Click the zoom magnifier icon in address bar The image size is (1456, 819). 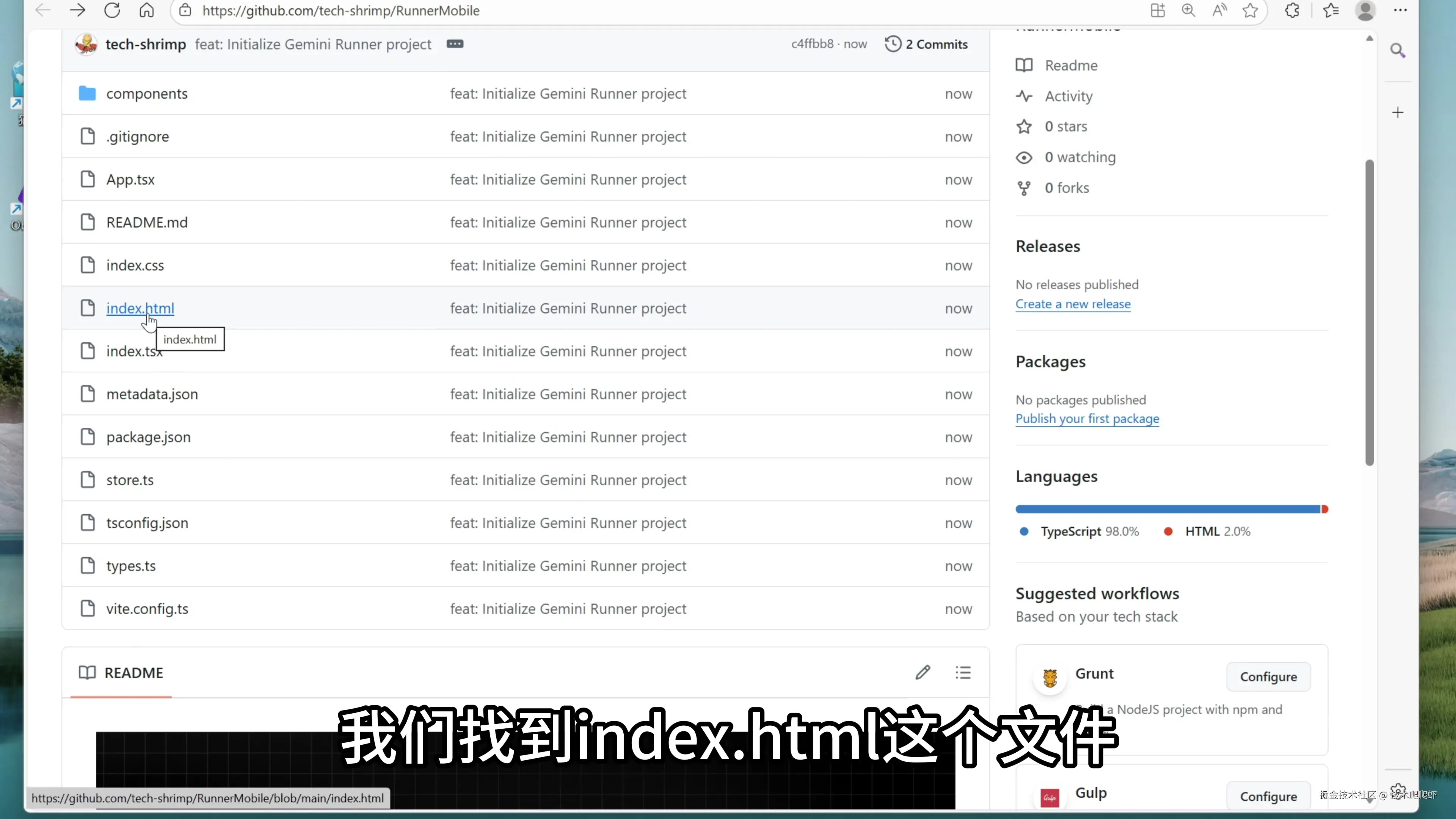(1188, 10)
